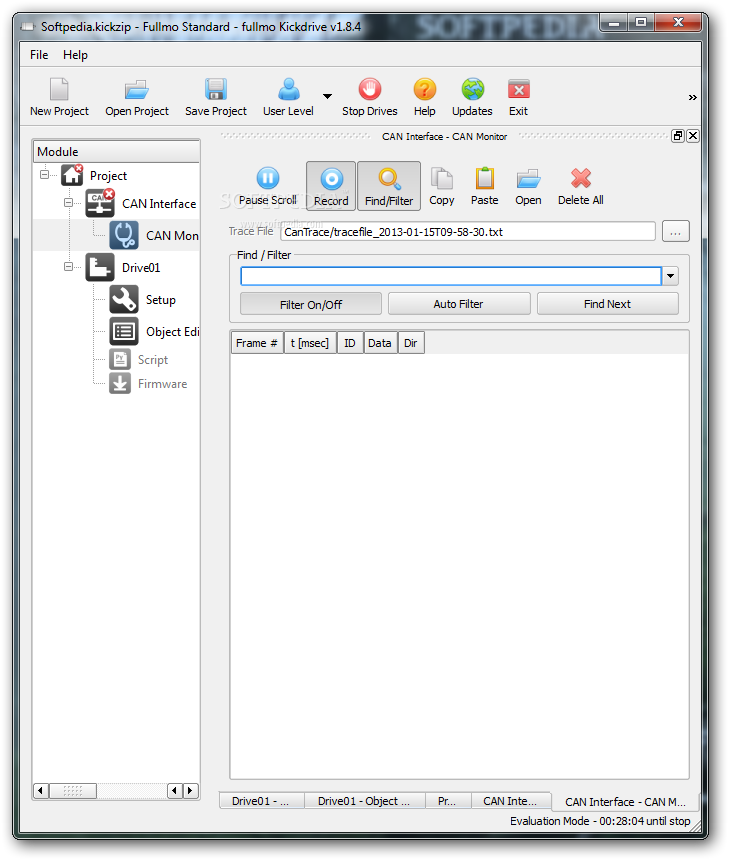Screen dimensions: 729x860
Task: Open the File menu
Action: coord(39,55)
